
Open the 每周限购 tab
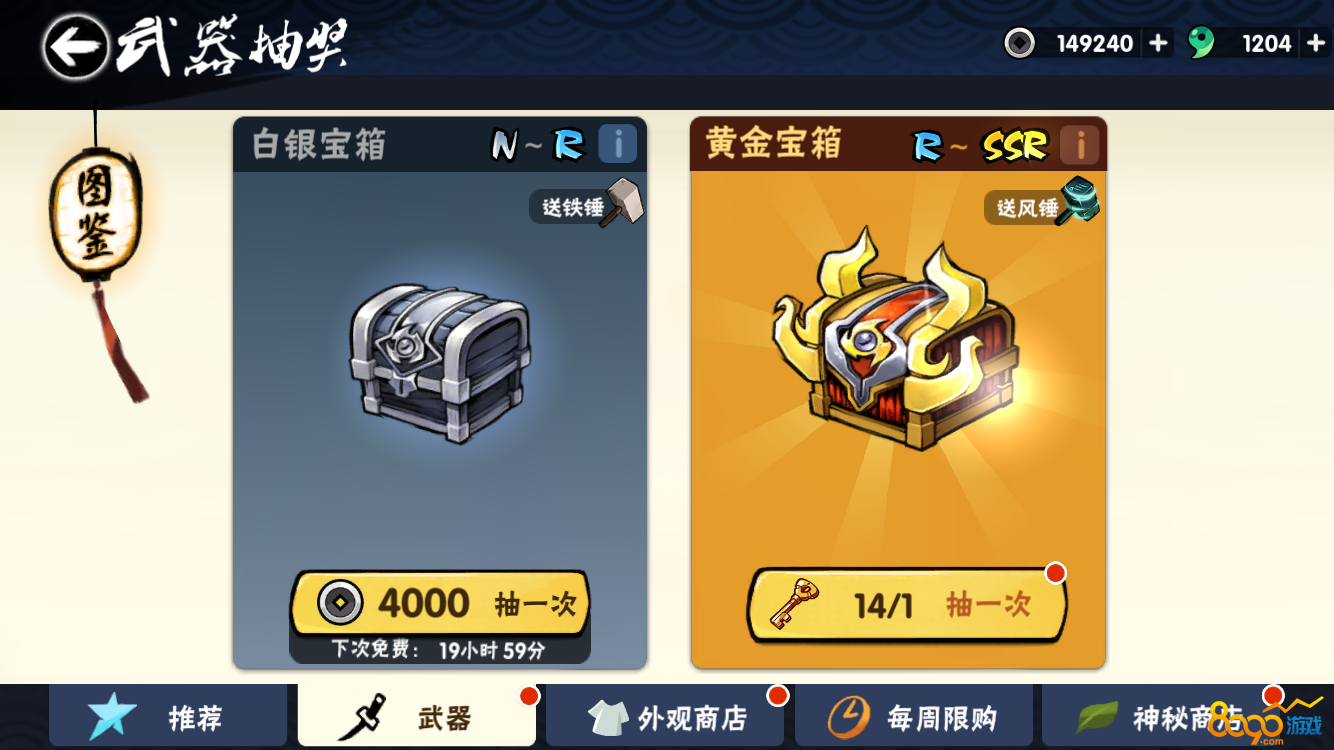[914, 717]
